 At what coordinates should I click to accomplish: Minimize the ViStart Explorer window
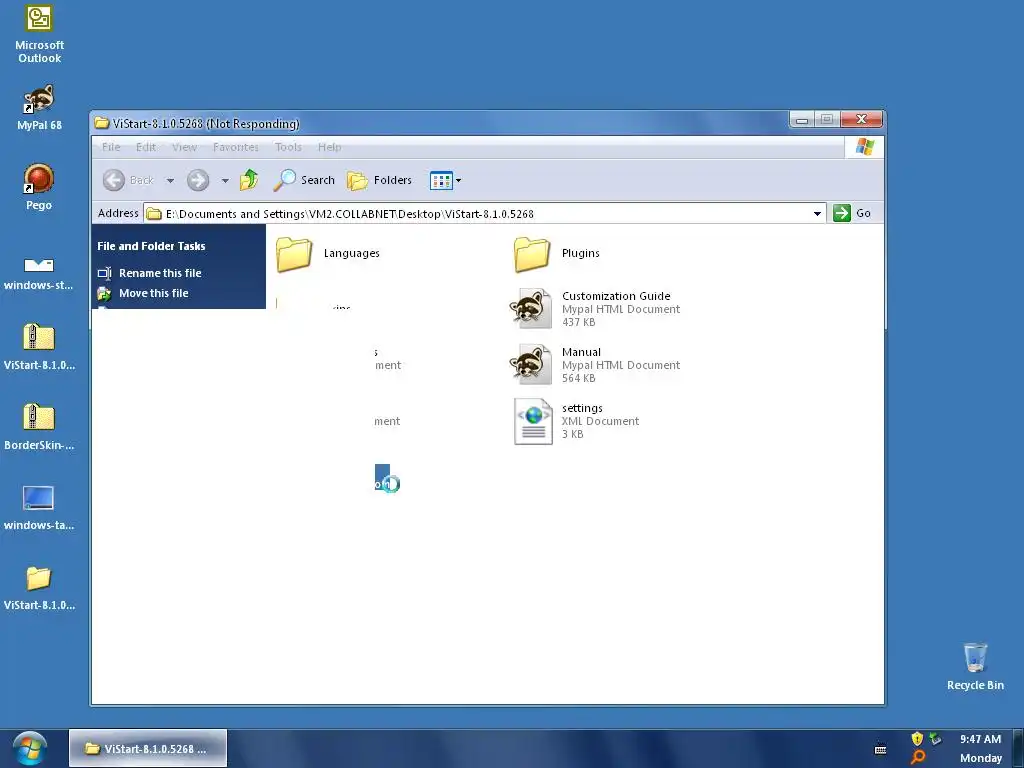[803, 120]
